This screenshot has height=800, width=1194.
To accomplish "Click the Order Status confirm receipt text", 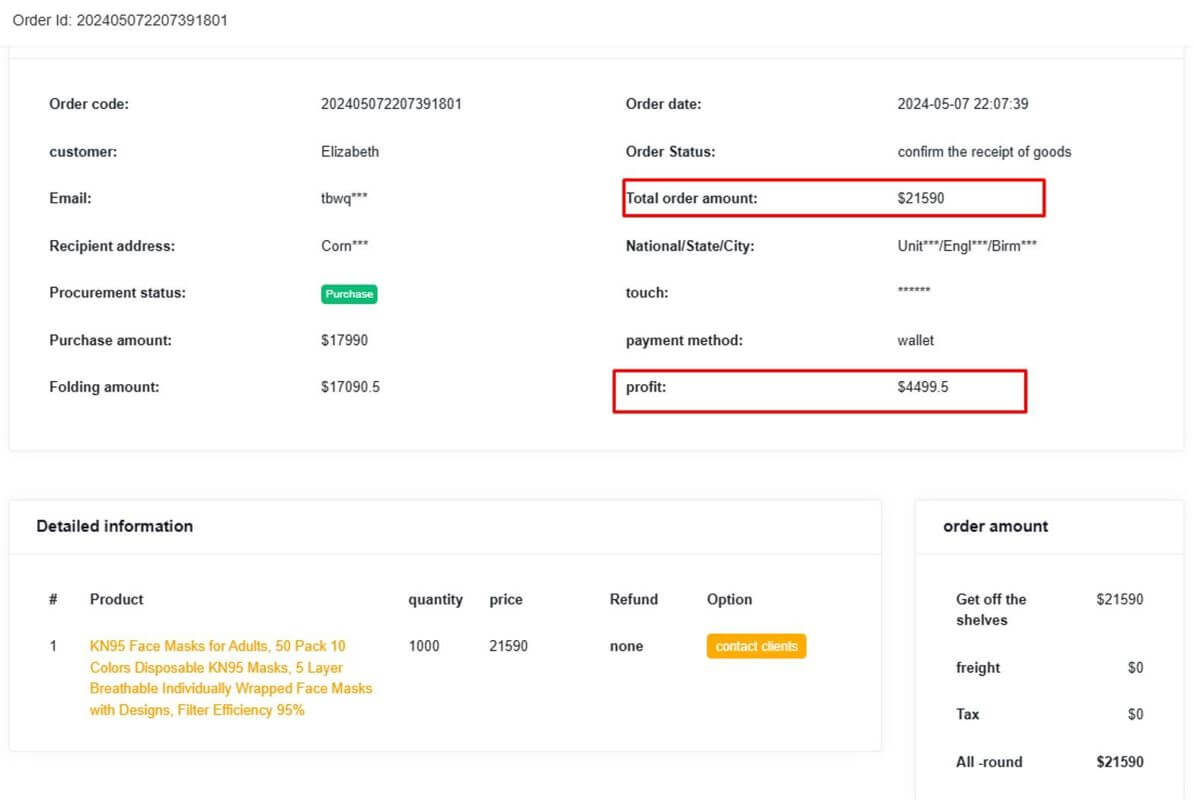I will coord(983,151).
